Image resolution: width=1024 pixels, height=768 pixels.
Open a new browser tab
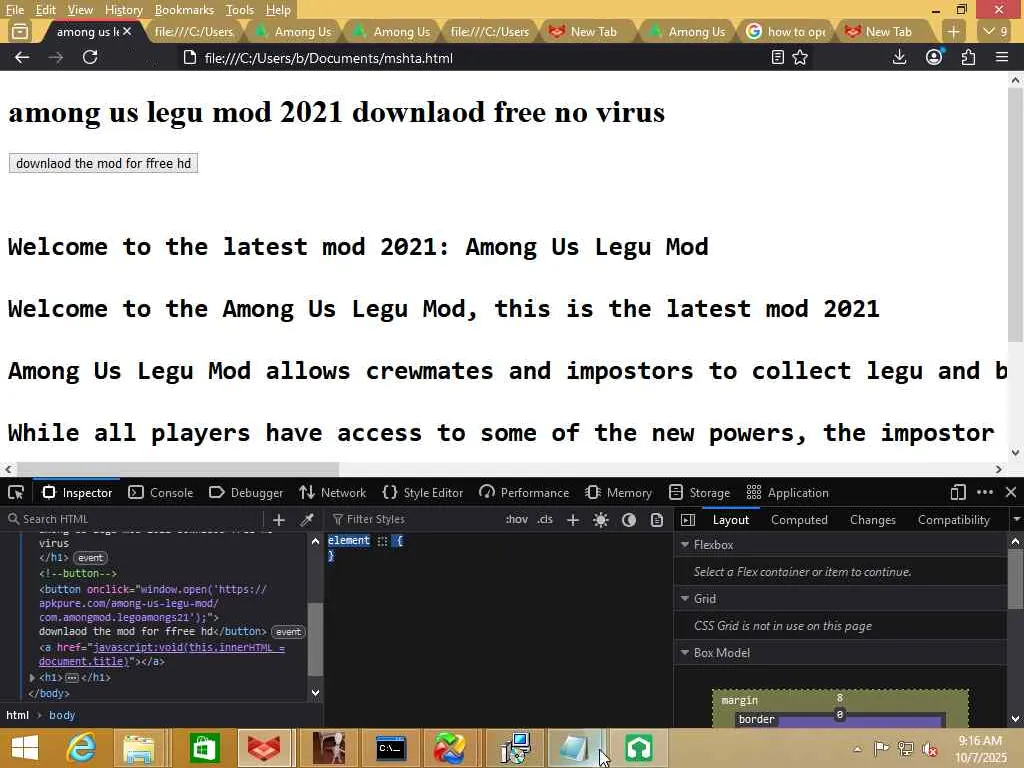(x=953, y=31)
